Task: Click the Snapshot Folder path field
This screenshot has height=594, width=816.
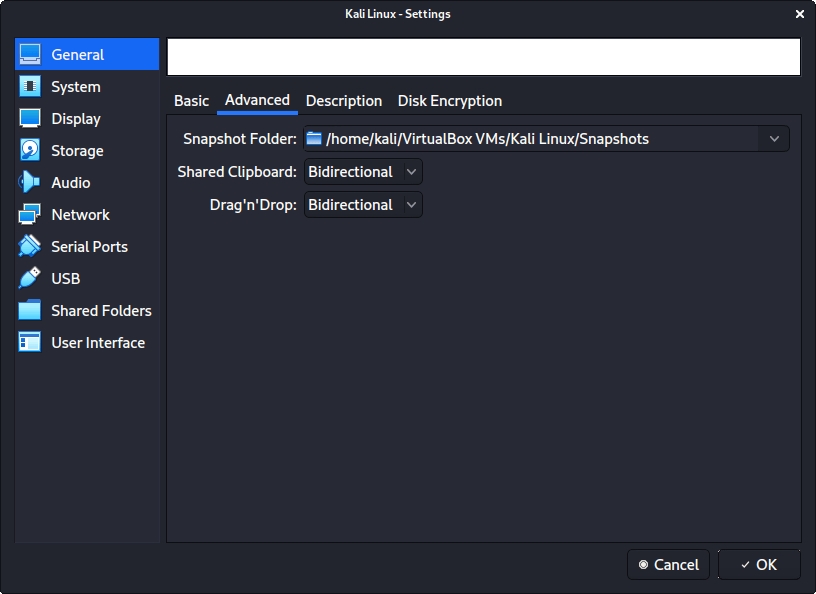Action: point(530,139)
